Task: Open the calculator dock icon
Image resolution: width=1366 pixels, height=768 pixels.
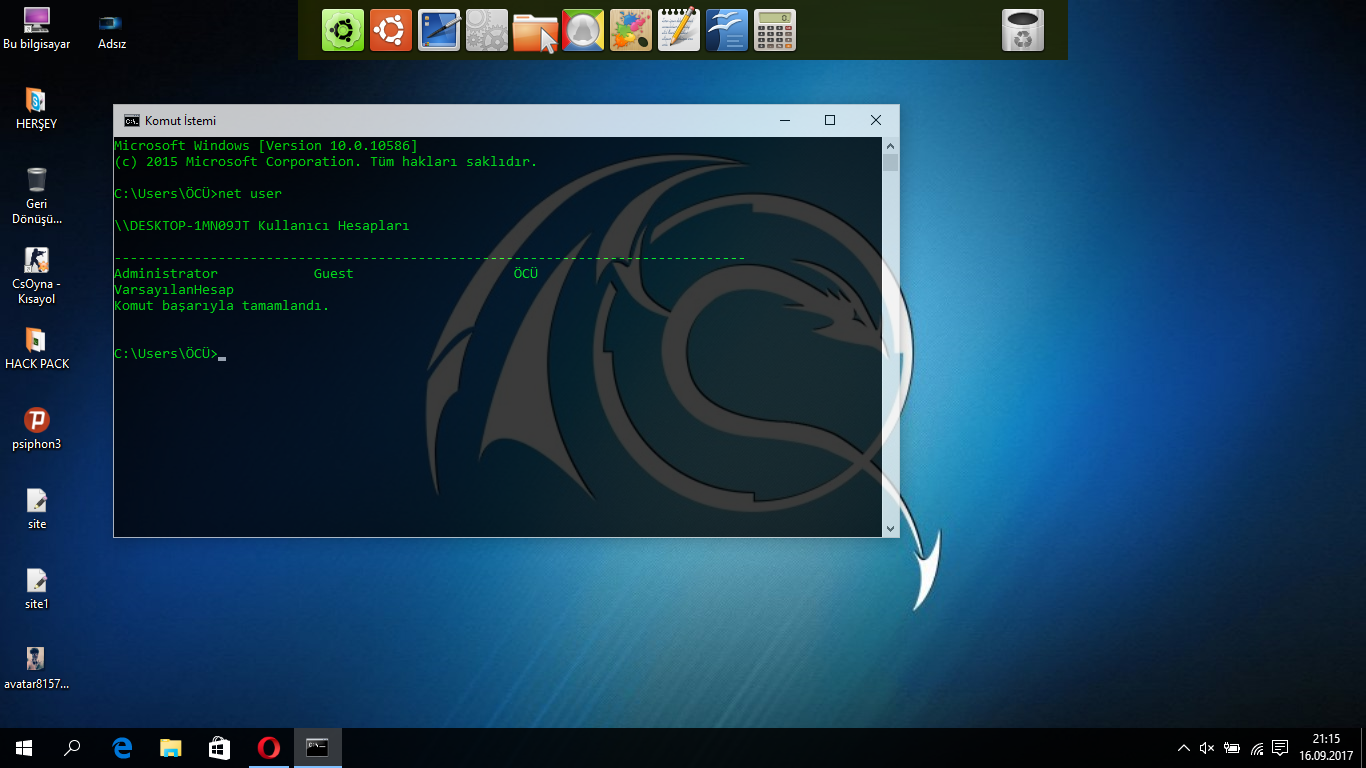Action: 775,30
